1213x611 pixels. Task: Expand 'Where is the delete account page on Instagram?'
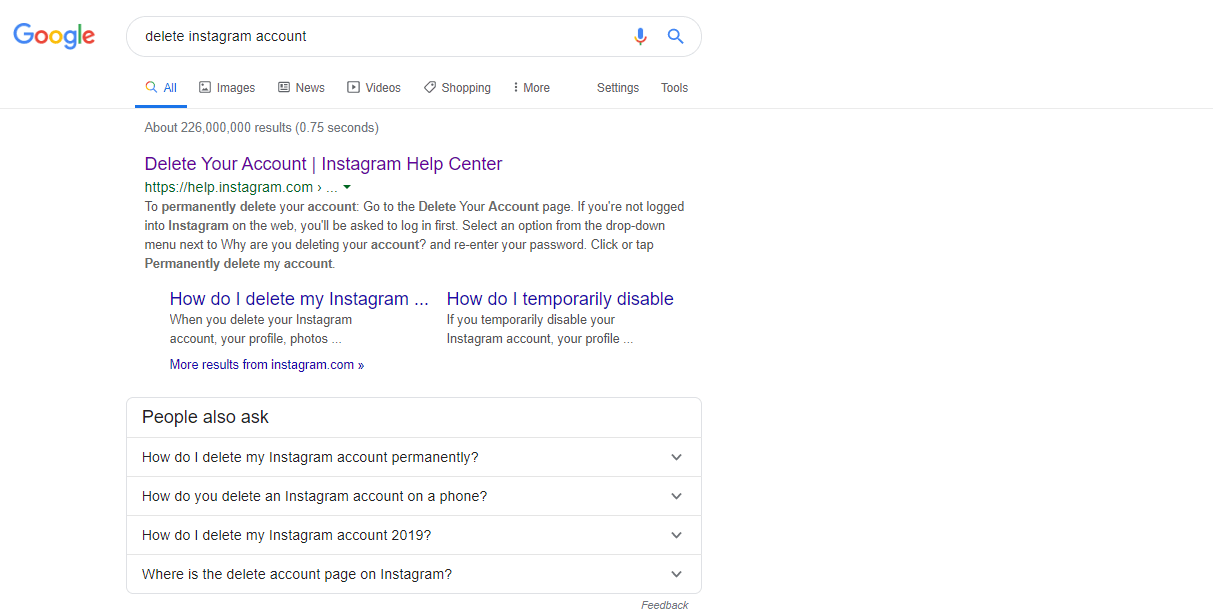413,574
